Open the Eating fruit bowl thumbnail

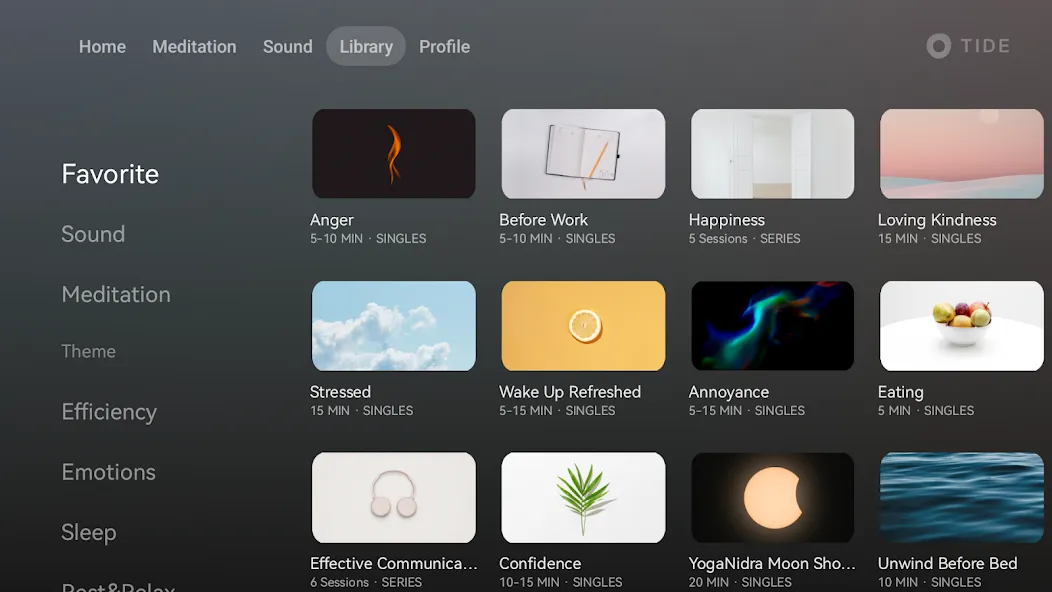(961, 326)
